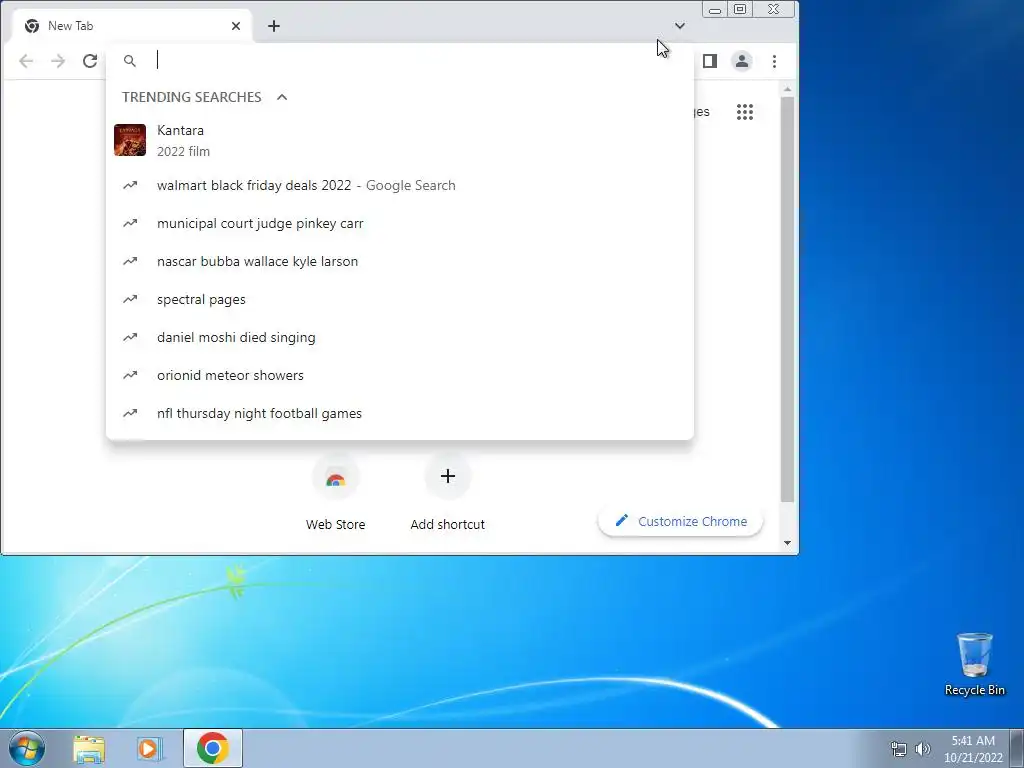The width and height of the screenshot is (1024, 768).
Task: Click the network tray icon
Action: (x=899, y=749)
